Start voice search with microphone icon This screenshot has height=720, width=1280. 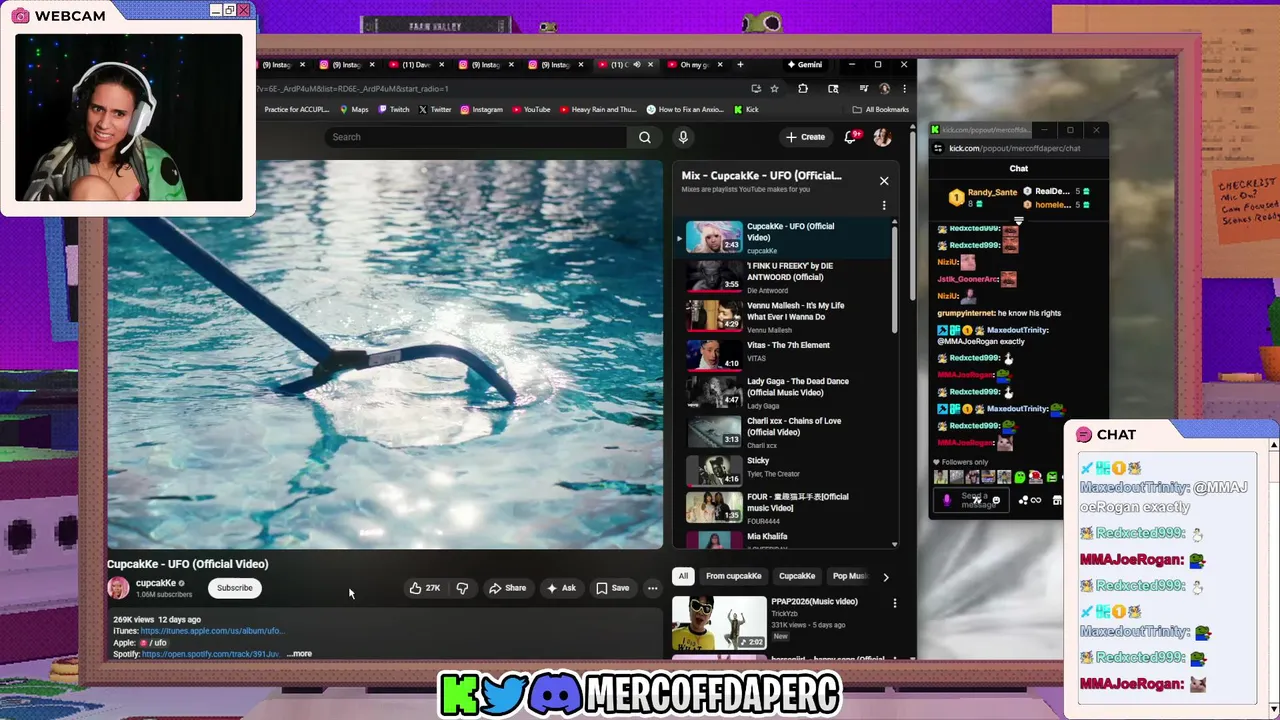[683, 137]
